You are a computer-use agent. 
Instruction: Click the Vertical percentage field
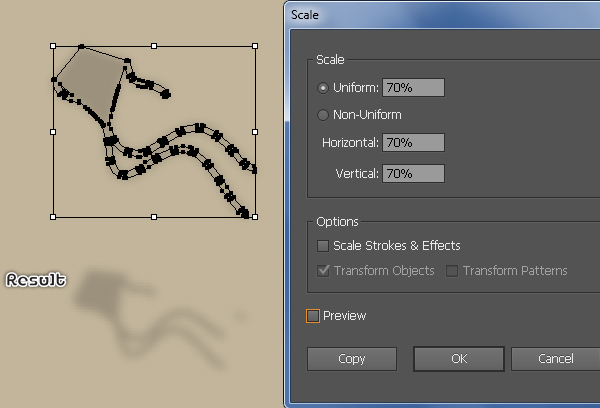[413, 173]
